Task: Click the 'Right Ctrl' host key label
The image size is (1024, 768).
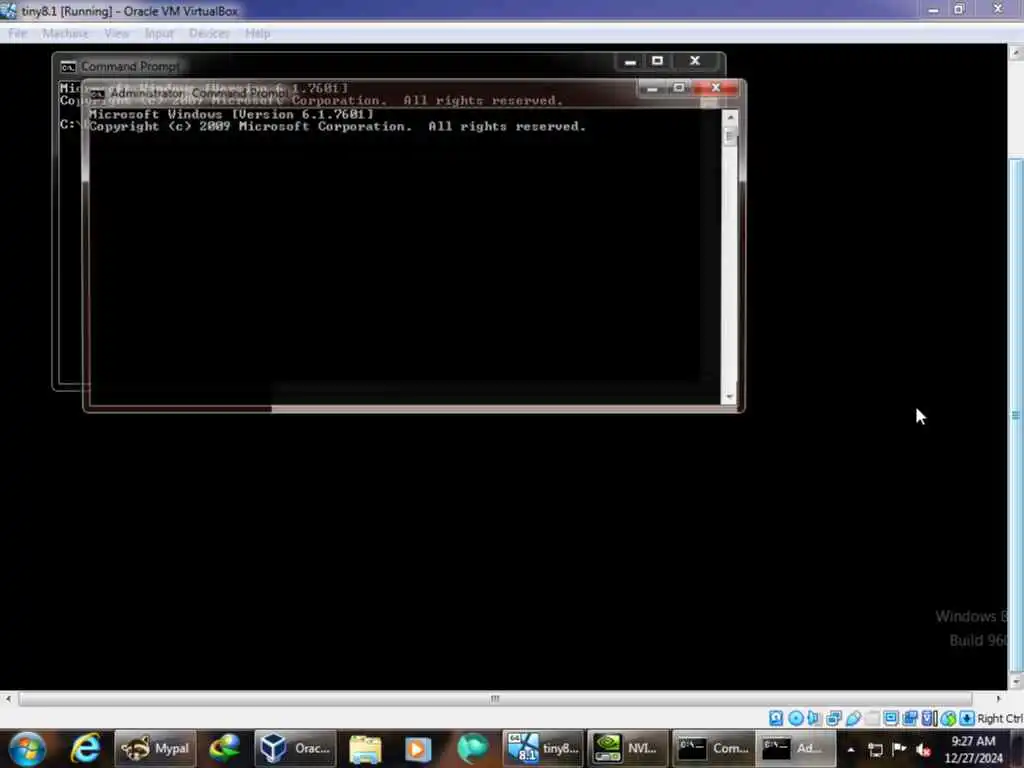Action: (1000, 718)
